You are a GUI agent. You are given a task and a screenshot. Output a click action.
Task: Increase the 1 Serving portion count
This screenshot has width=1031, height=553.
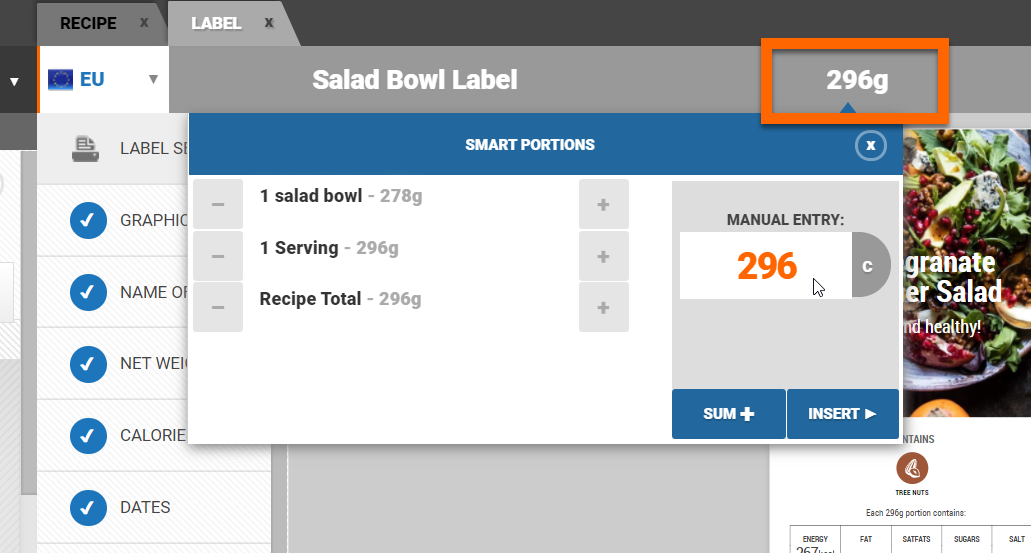(603, 256)
